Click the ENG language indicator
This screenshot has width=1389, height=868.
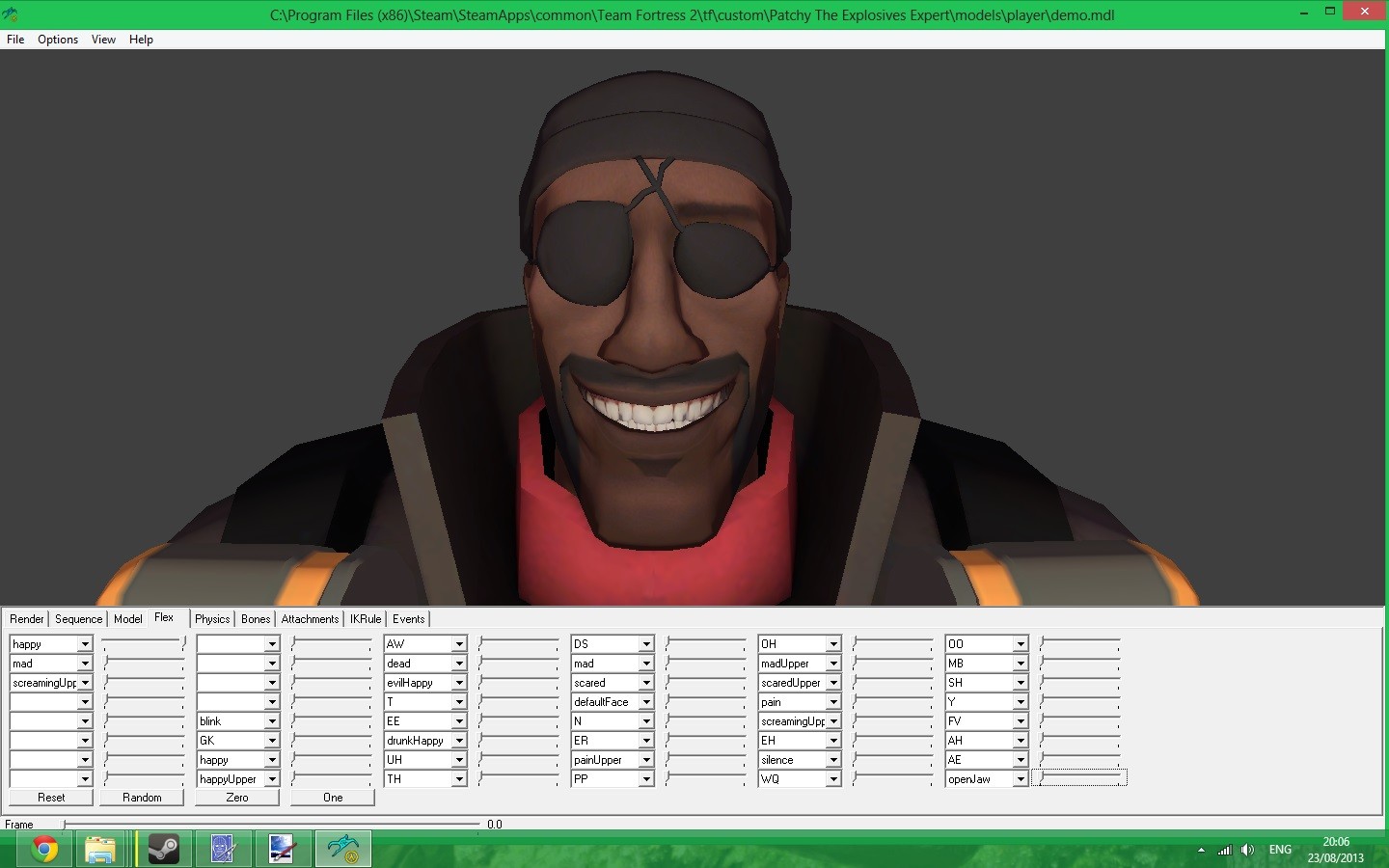pyautogui.click(x=1280, y=850)
